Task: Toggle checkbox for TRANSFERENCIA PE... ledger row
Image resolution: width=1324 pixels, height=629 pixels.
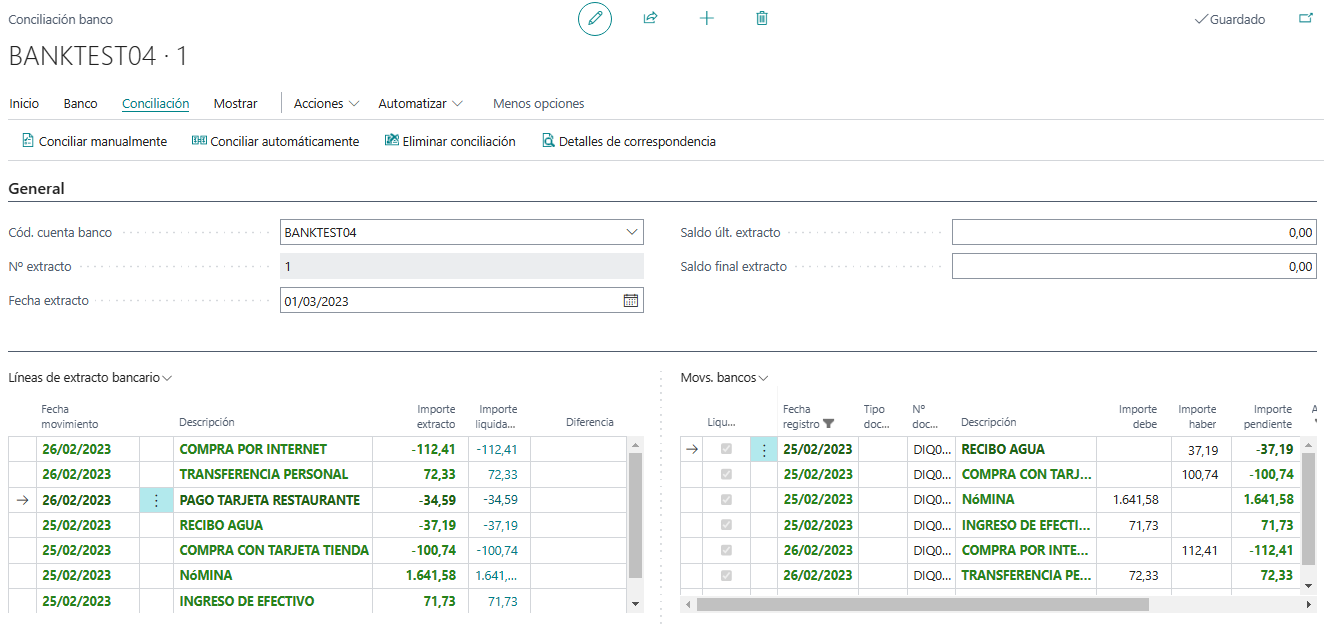Action: (x=726, y=576)
